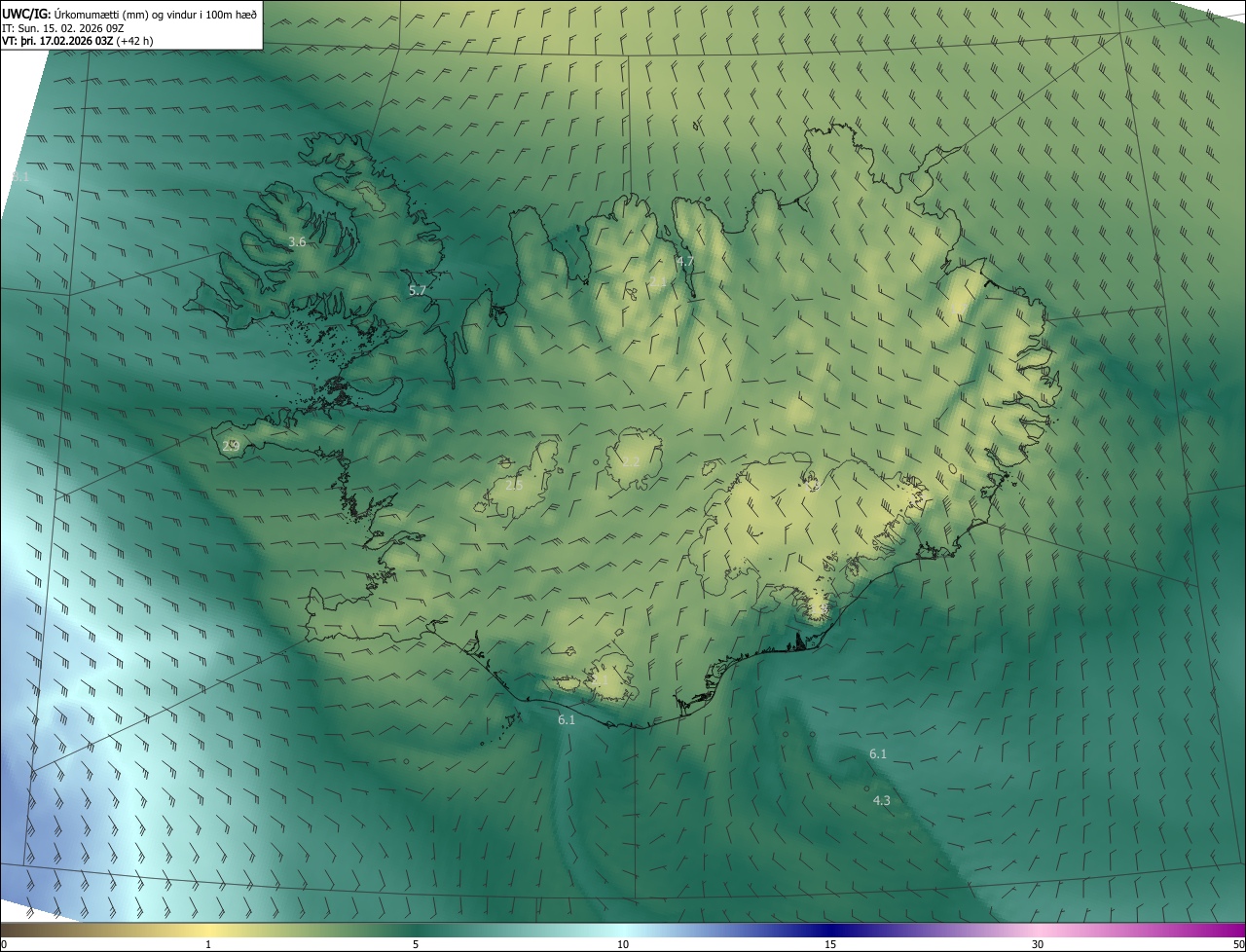
Task: Pick the 2.9 label on the western peninsula
Action: click(231, 446)
